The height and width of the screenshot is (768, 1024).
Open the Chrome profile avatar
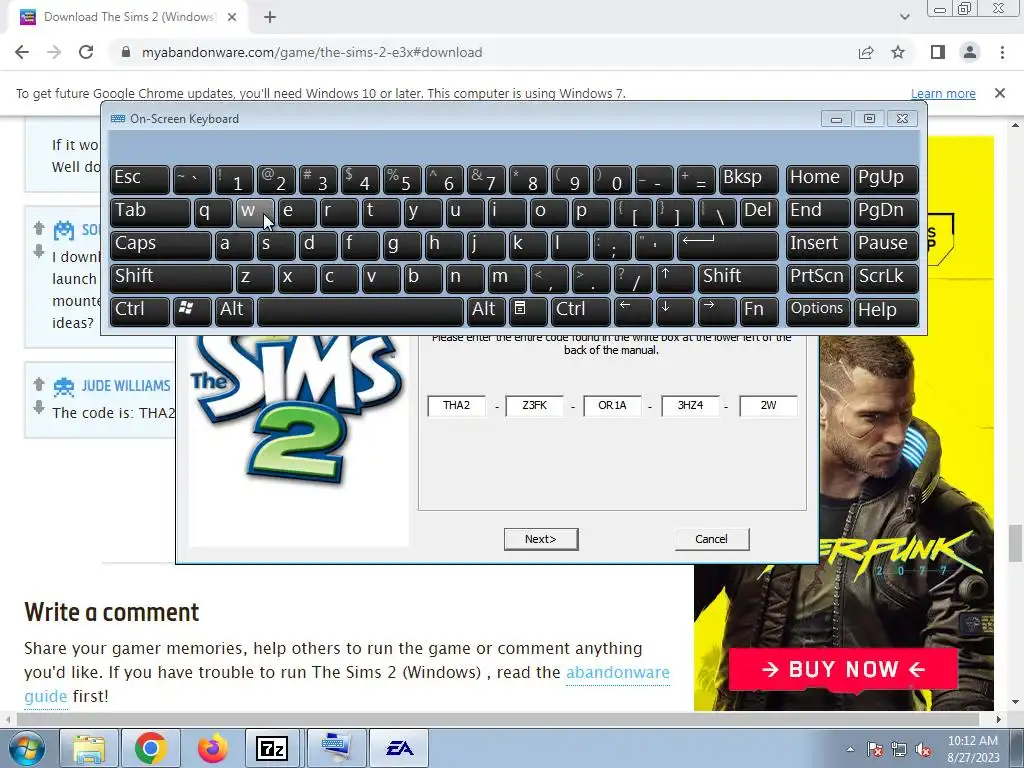click(970, 52)
